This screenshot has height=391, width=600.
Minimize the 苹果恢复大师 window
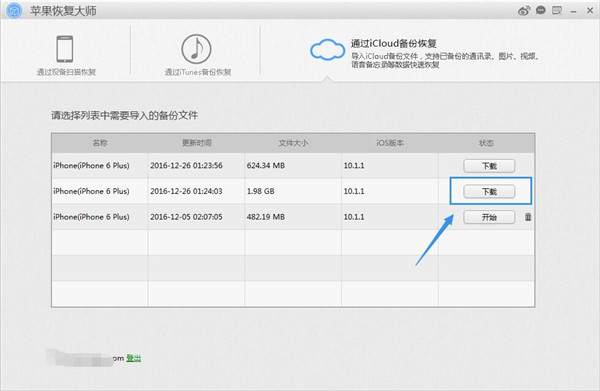(x=573, y=11)
